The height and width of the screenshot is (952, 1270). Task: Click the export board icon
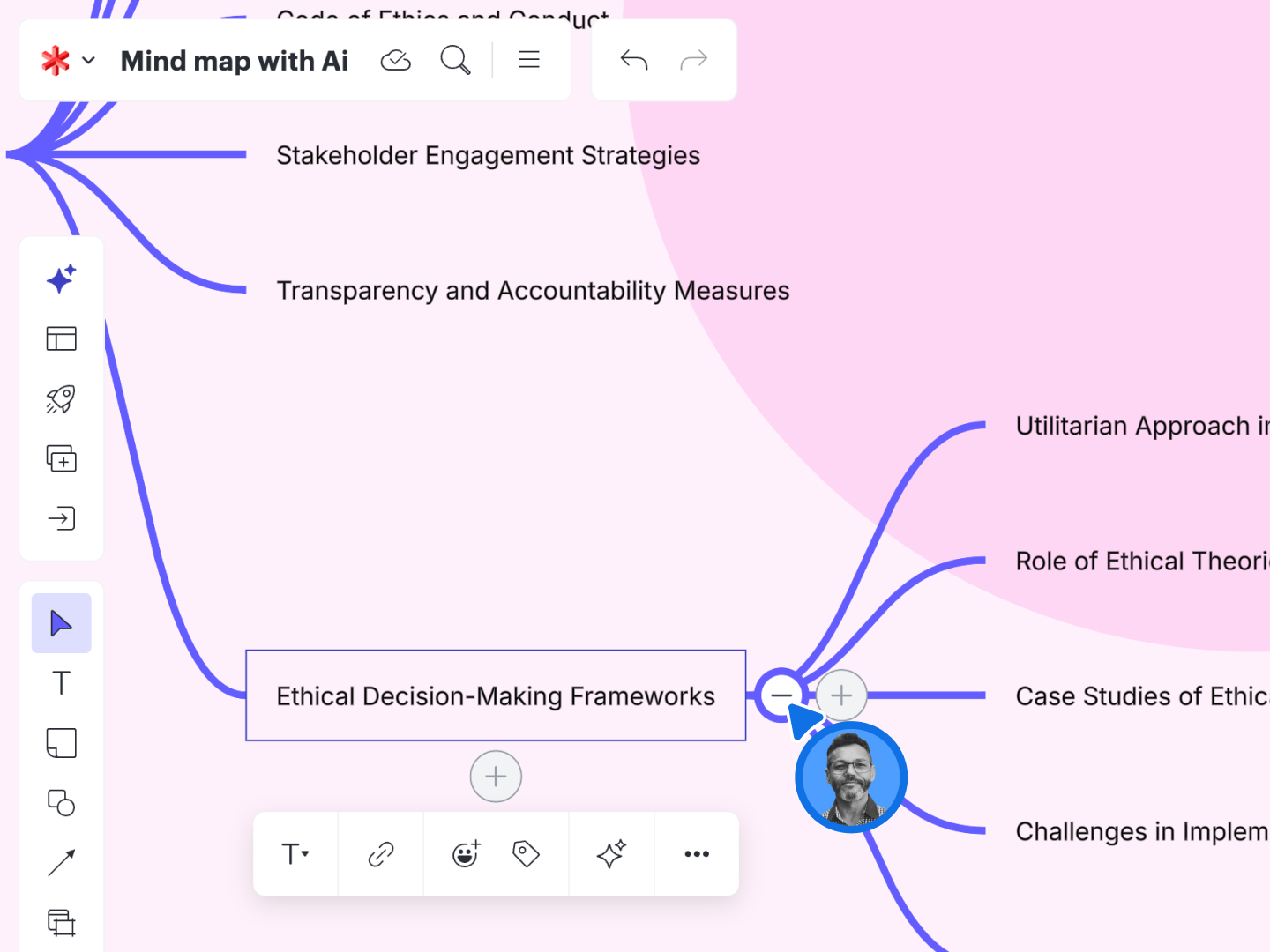[61, 518]
